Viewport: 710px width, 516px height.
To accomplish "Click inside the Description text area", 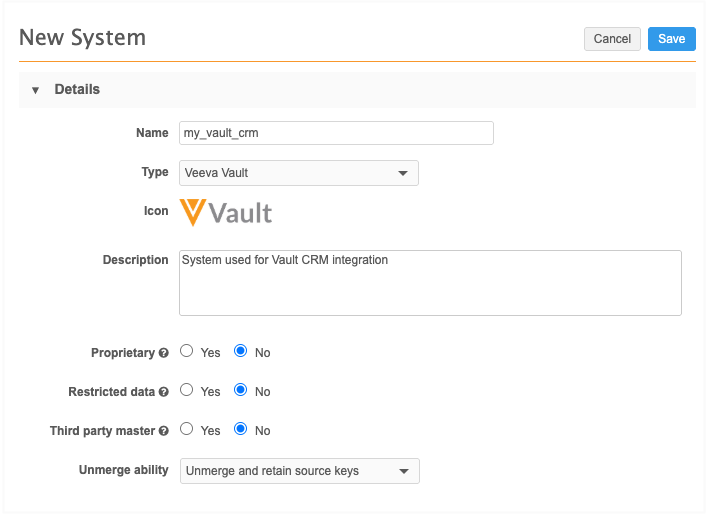I will point(430,283).
